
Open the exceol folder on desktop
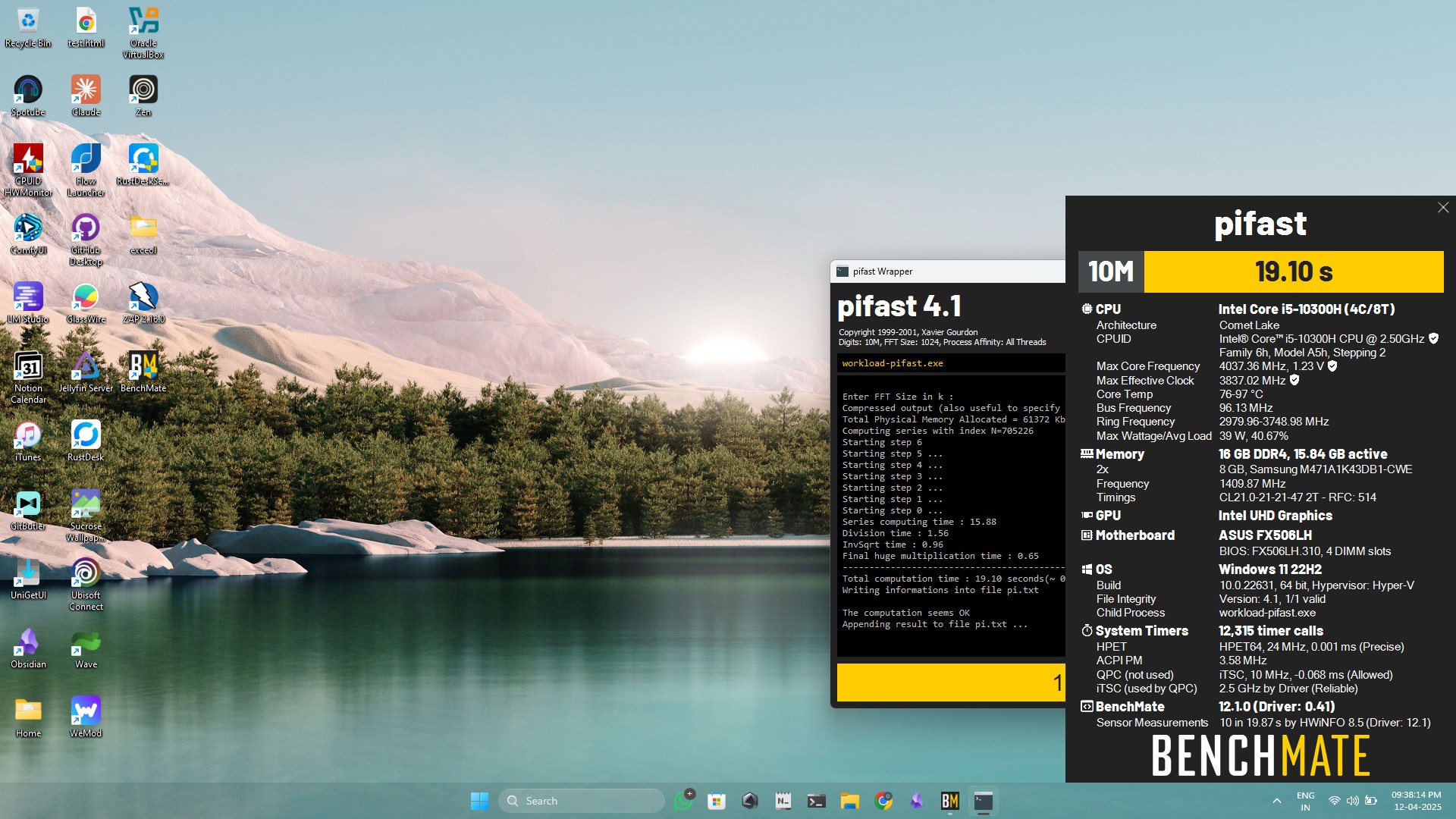pyautogui.click(x=143, y=234)
